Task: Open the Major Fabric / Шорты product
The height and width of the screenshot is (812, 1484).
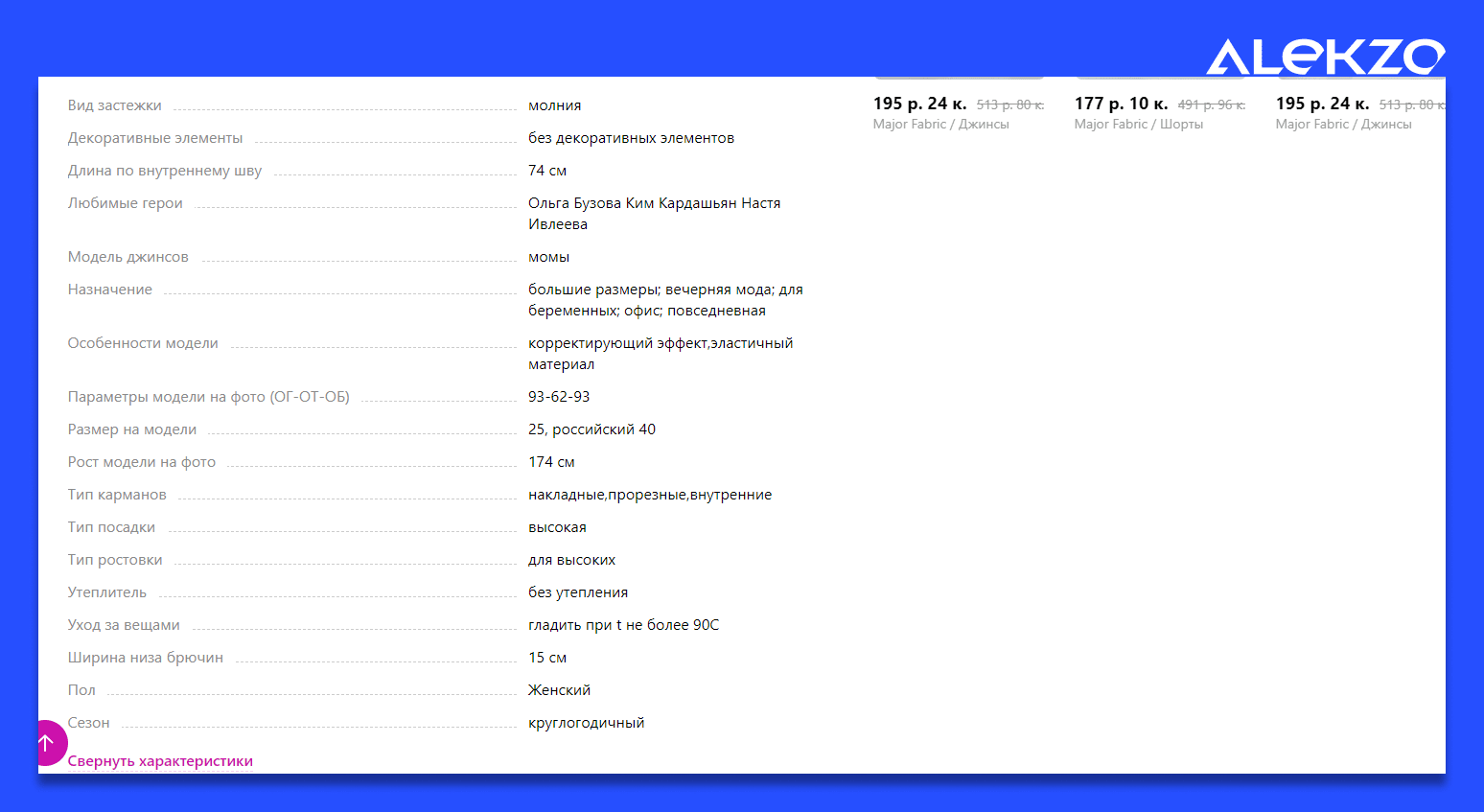Action: coord(1138,125)
